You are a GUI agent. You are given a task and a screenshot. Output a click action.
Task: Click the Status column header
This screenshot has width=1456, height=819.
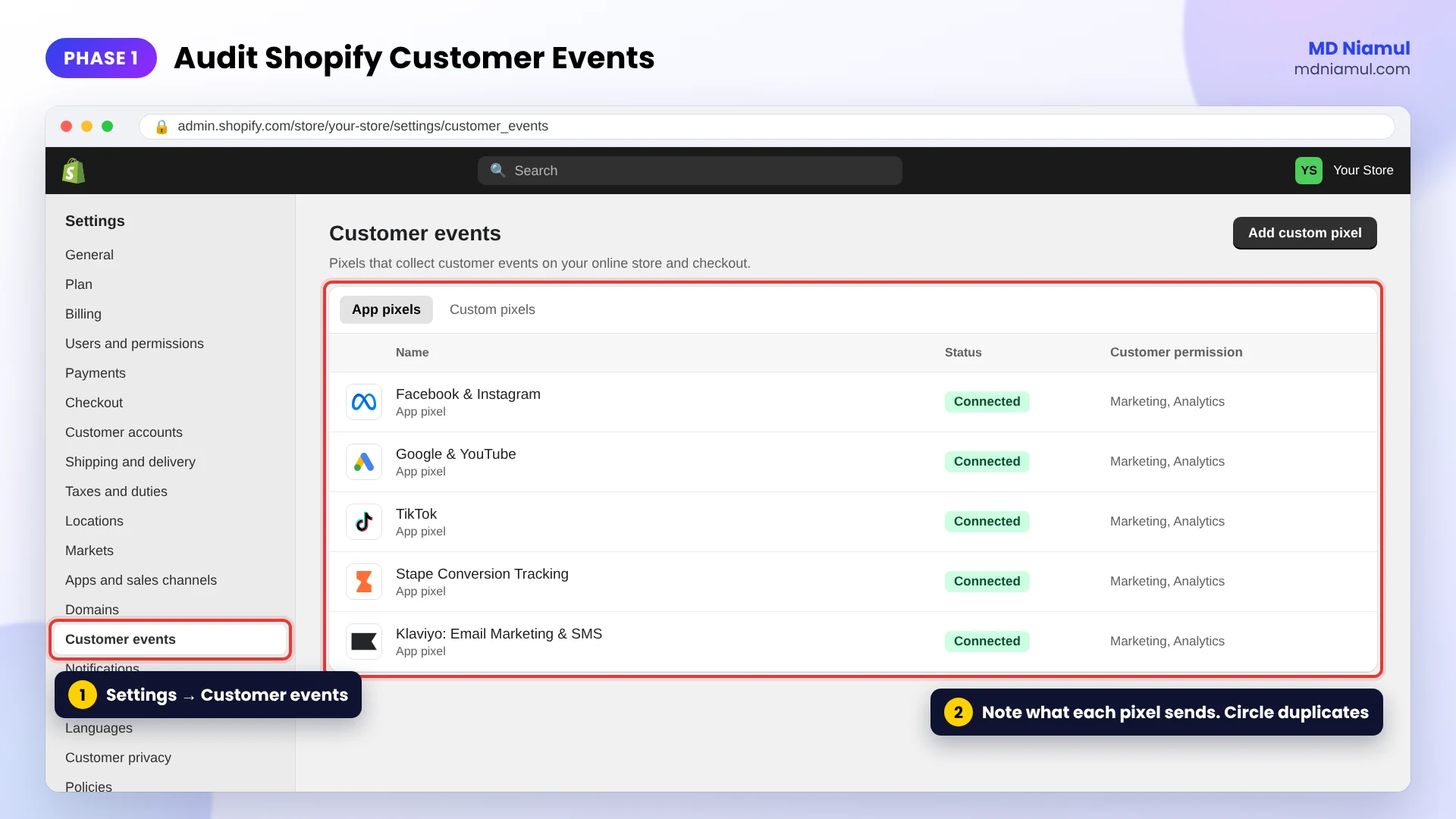963,353
